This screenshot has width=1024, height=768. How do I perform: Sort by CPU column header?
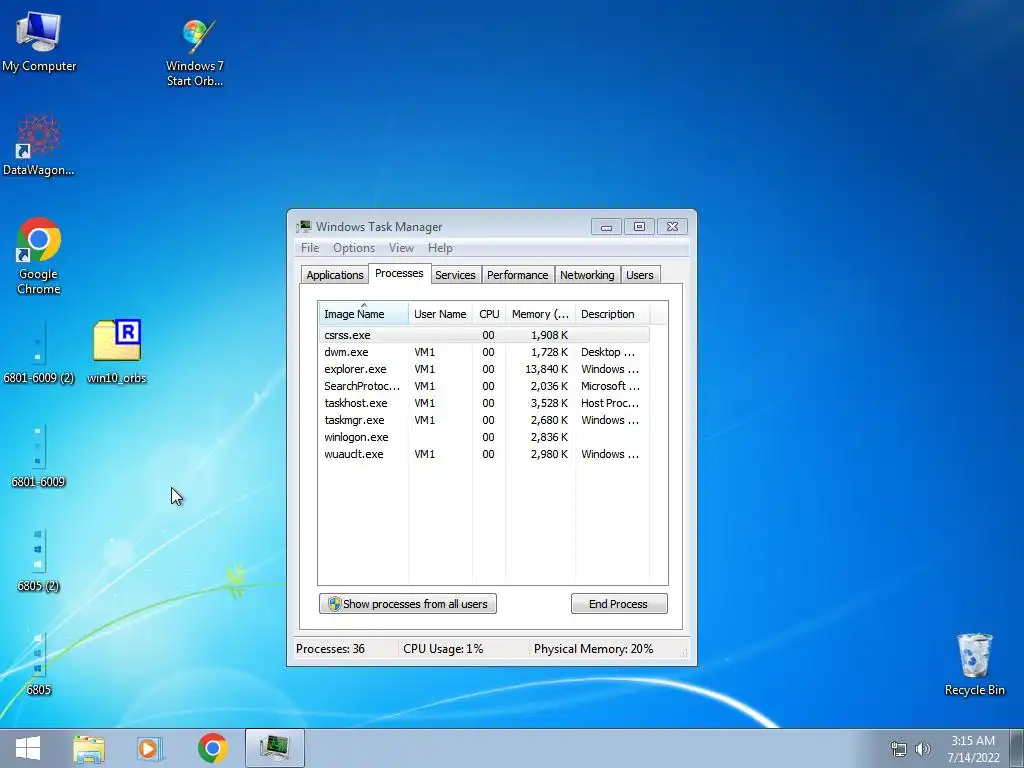(x=489, y=314)
